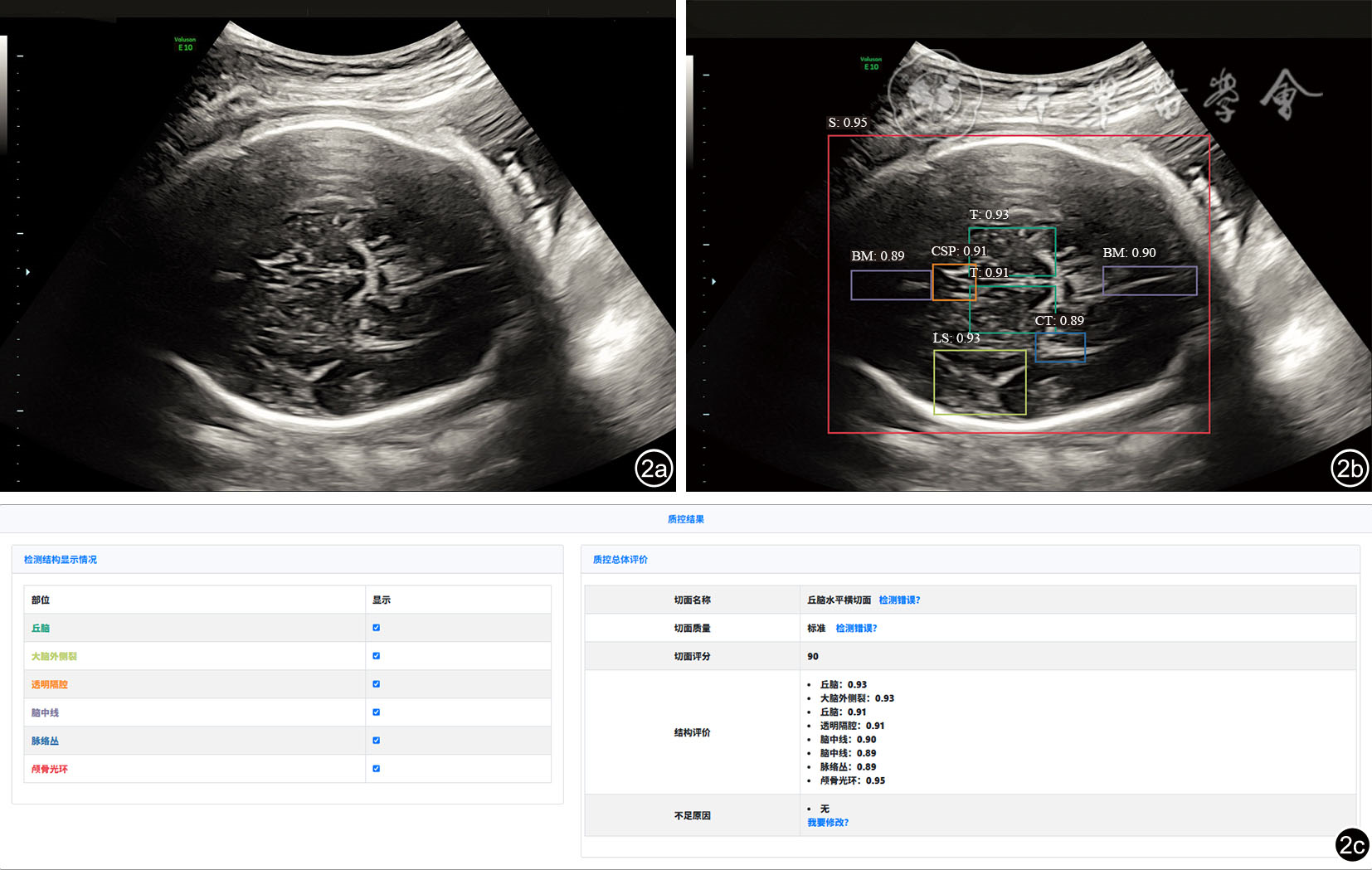Select the 质控结果 header tab
The image size is (1372, 870).
point(686,519)
